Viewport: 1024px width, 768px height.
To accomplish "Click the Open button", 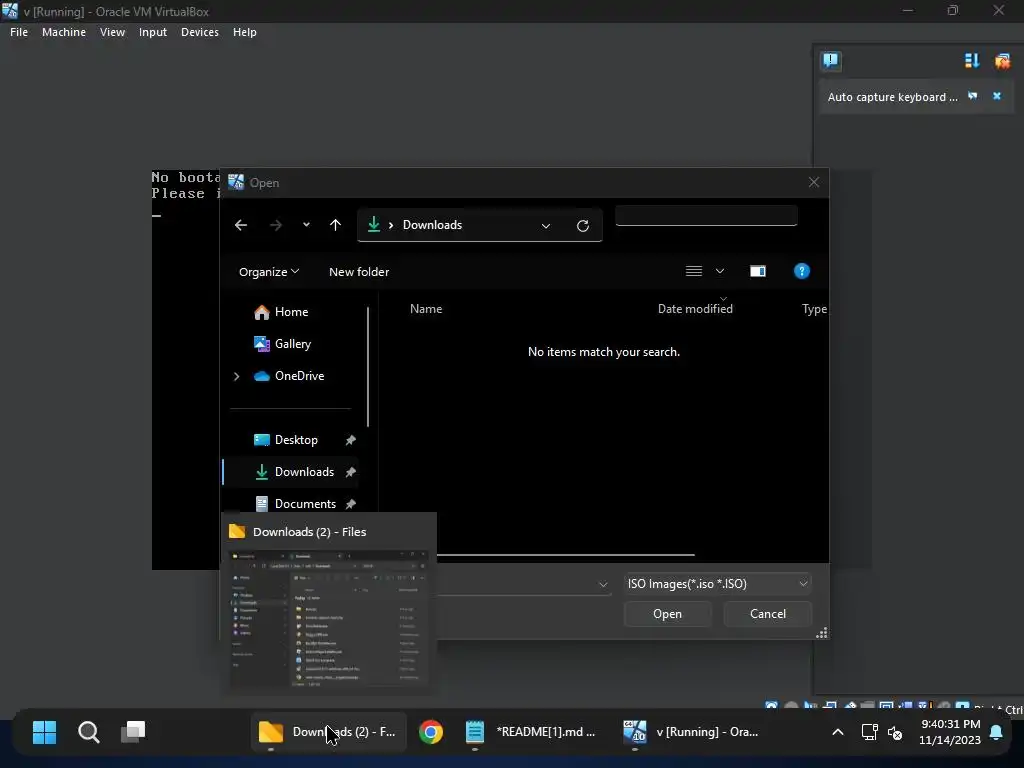I will coord(667,614).
